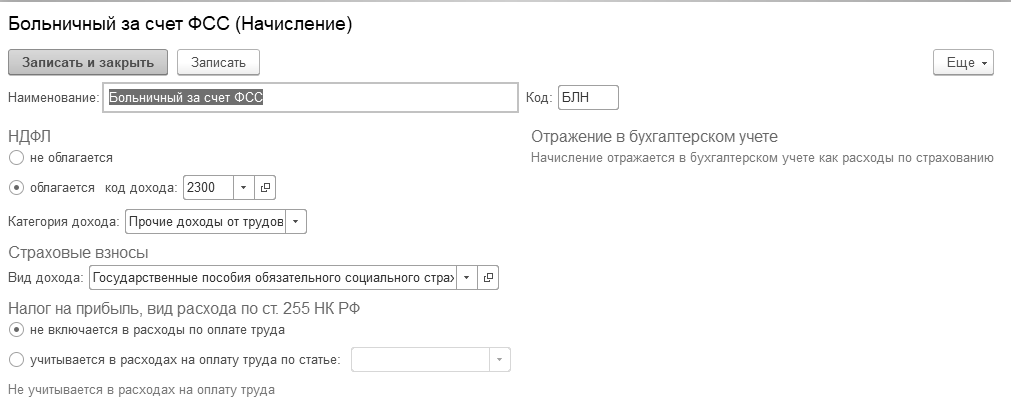
Task: Click into the Код field with БЛН
Action: [x=588, y=98]
